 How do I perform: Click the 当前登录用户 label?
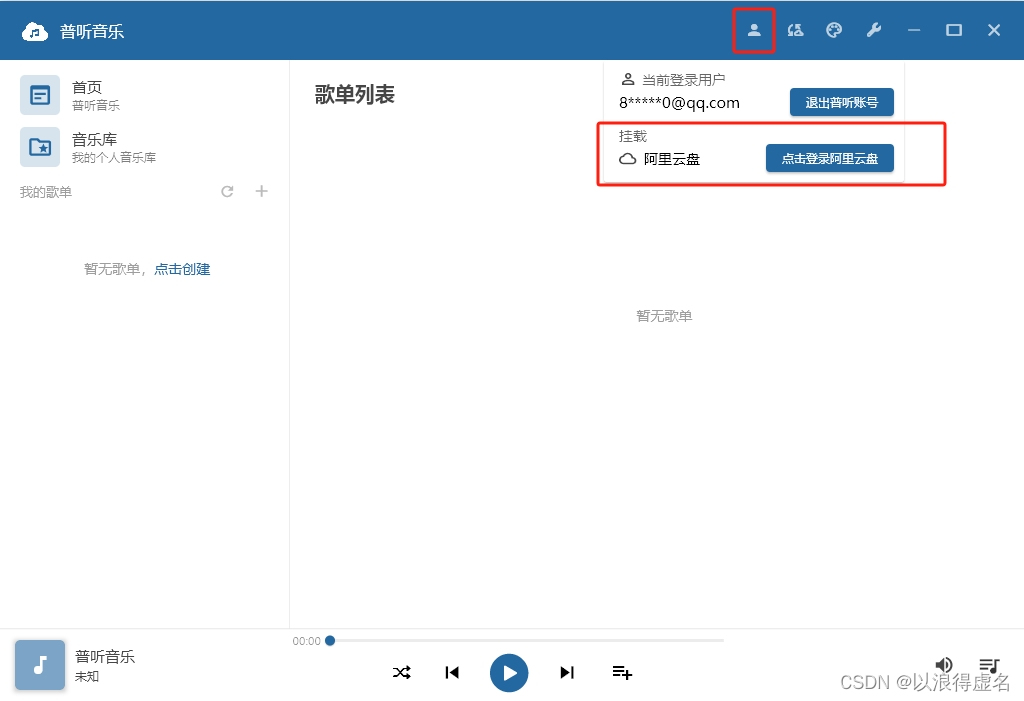point(684,80)
